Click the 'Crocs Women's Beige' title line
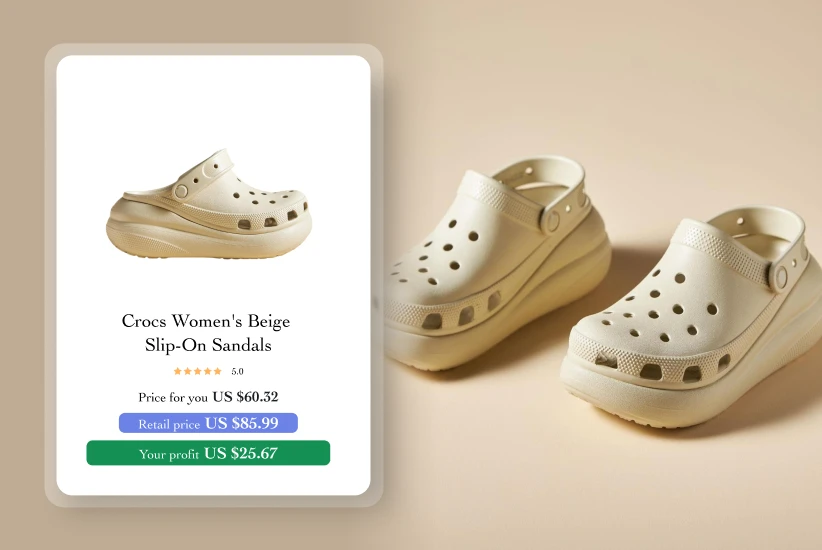 [x=206, y=321]
